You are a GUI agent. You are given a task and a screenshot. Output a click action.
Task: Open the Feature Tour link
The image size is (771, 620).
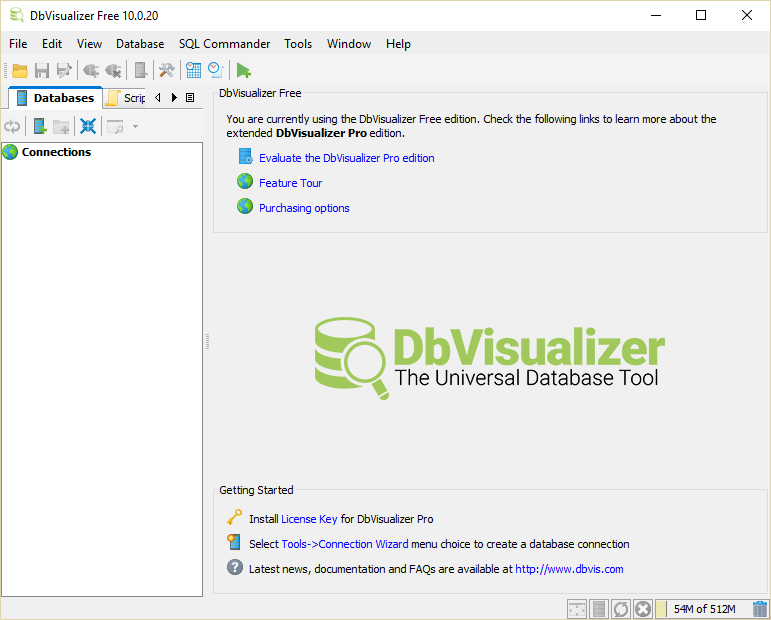coord(291,183)
